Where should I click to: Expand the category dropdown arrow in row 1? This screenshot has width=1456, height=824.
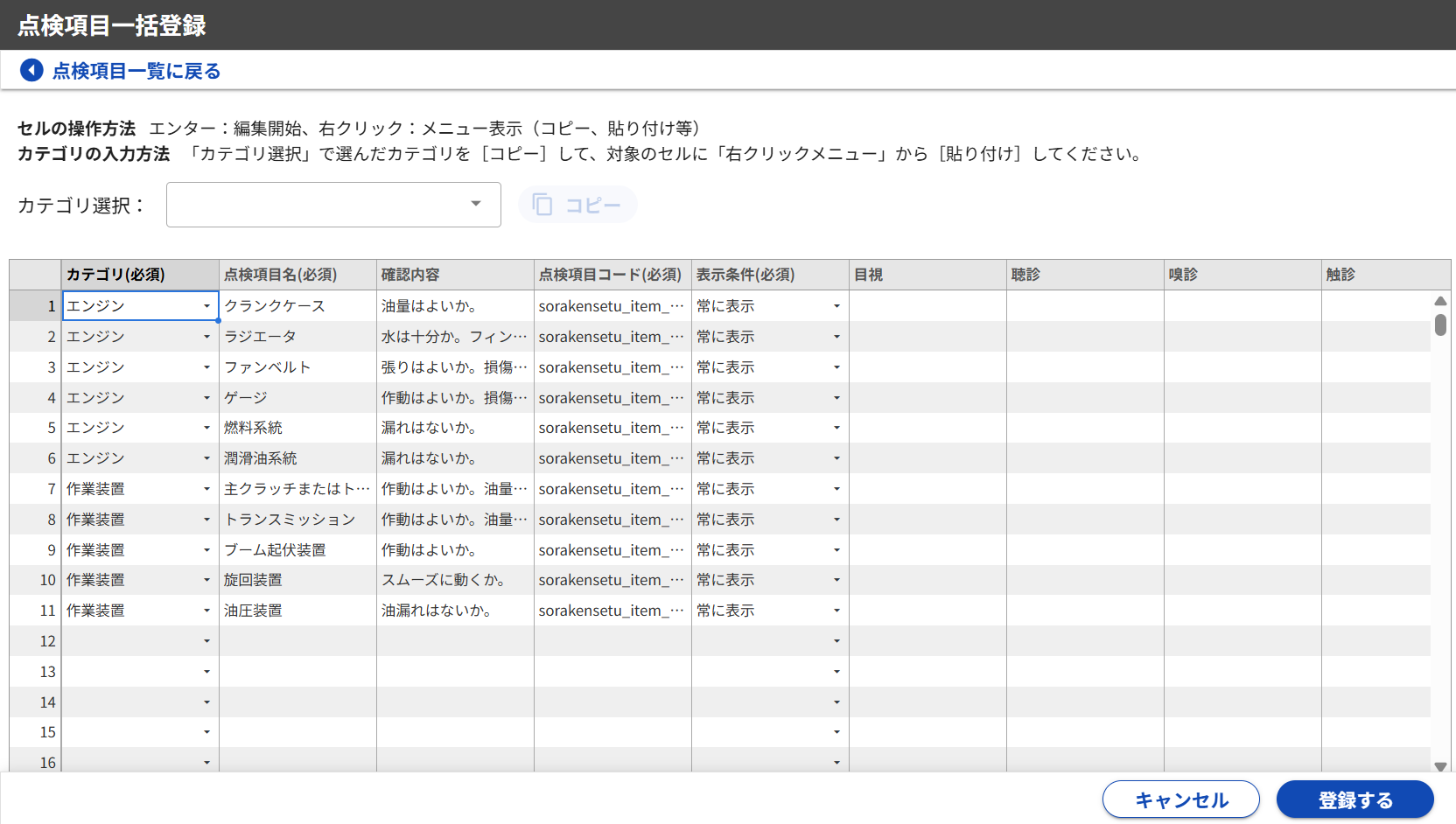(x=207, y=306)
